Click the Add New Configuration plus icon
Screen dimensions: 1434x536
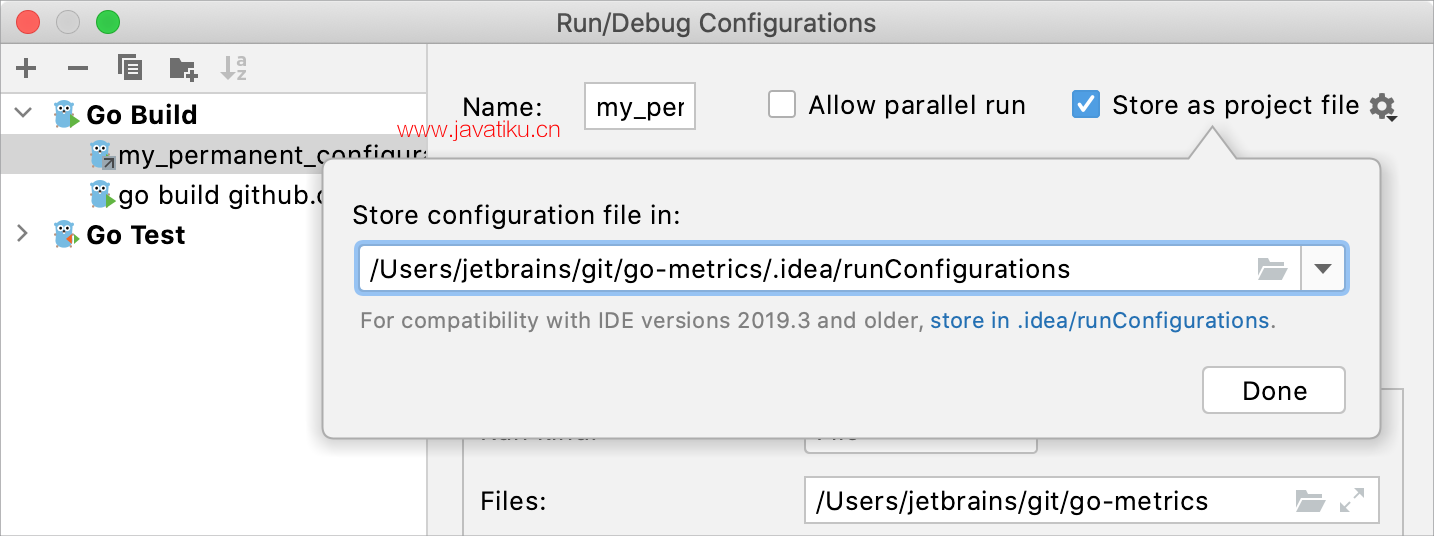point(26,68)
